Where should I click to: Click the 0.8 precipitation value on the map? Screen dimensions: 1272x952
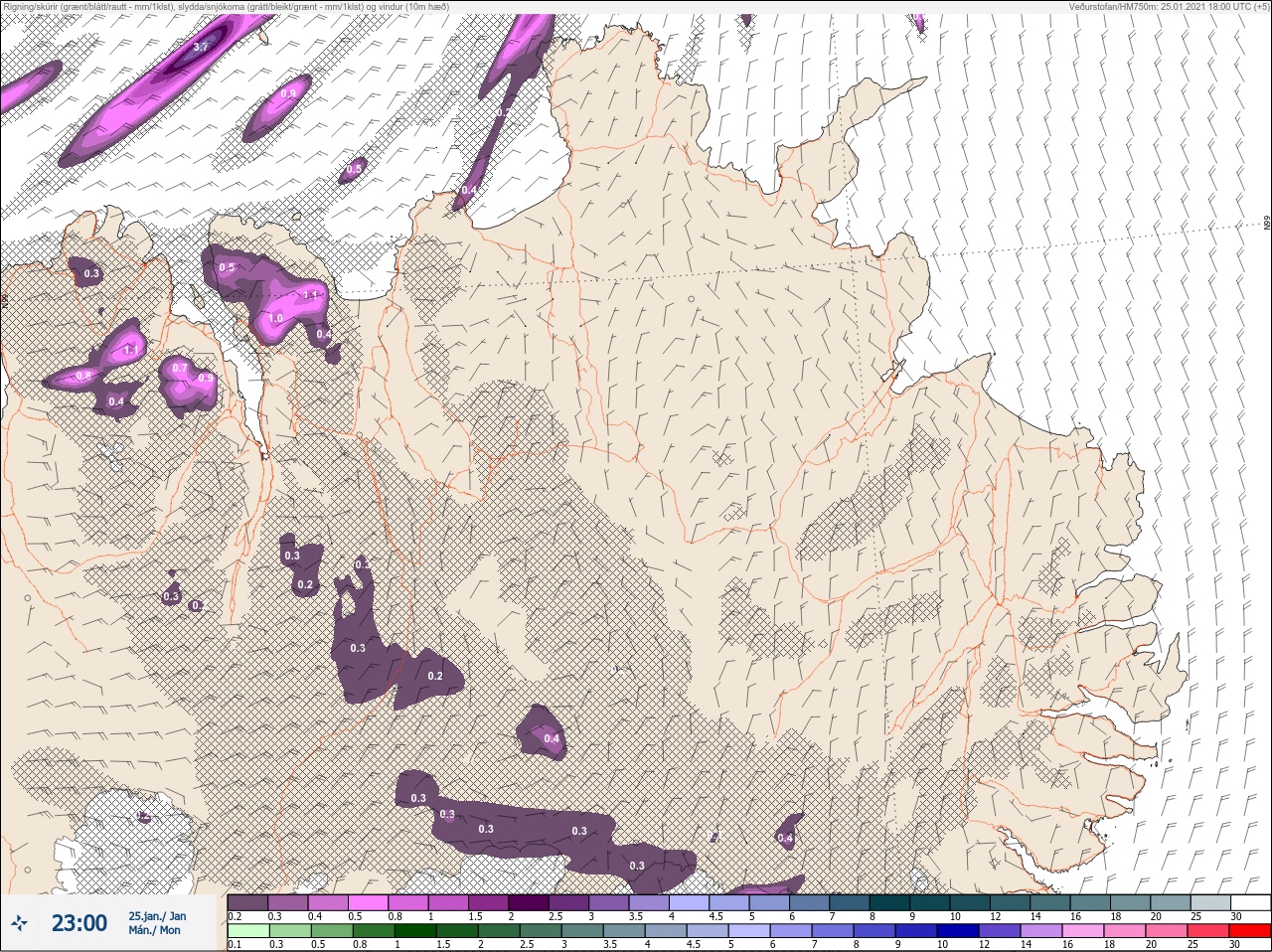click(x=83, y=376)
